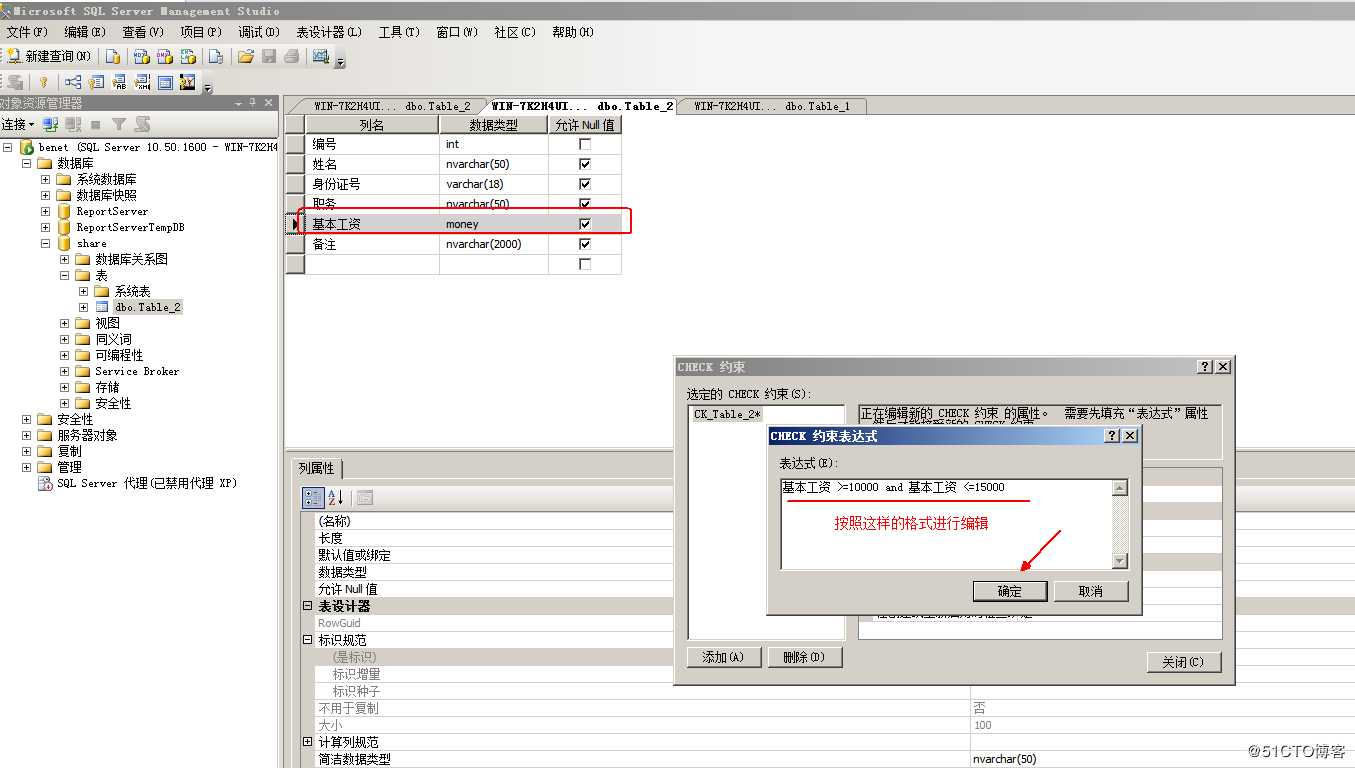This screenshot has height=768, width=1355.
Task: Toggle 允许 Null checkbox for 姓名 row
Action: coord(585,164)
